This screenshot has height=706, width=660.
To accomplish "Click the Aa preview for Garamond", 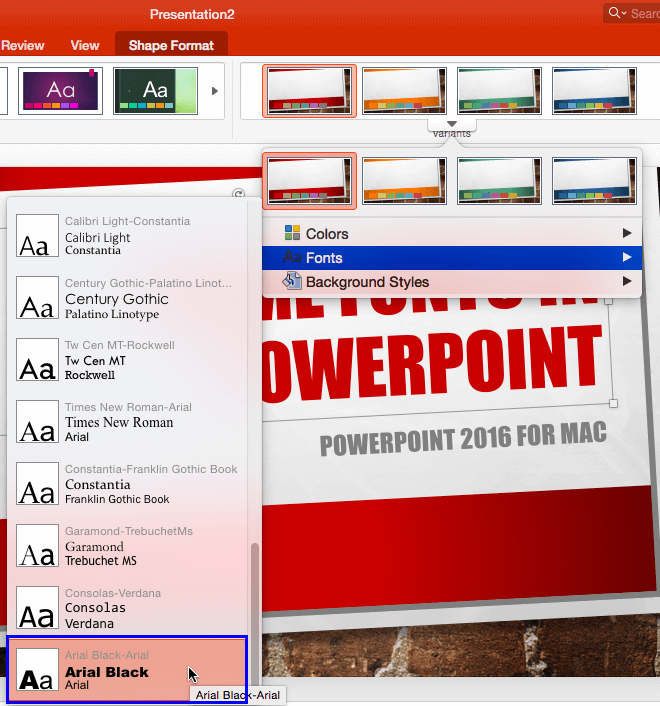I will (37, 546).
